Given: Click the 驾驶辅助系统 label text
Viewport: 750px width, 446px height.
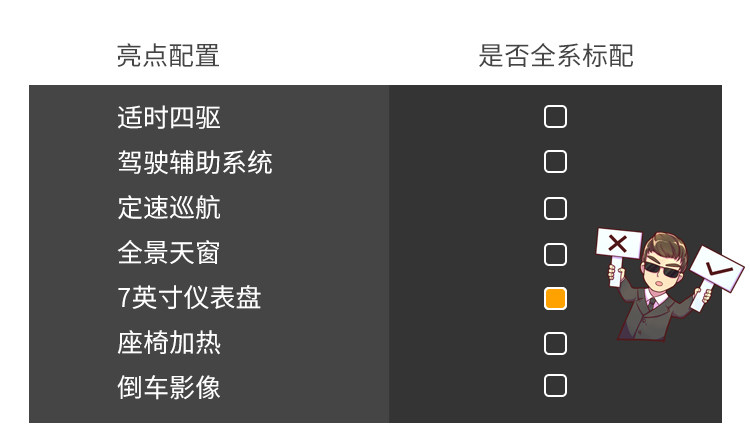Looking at the screenshot, I should pos(195,163).
